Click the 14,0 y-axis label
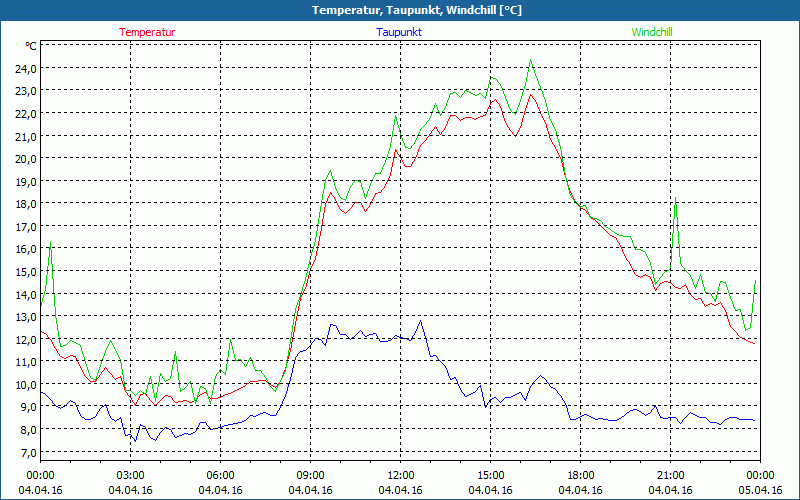 (25, 294)
